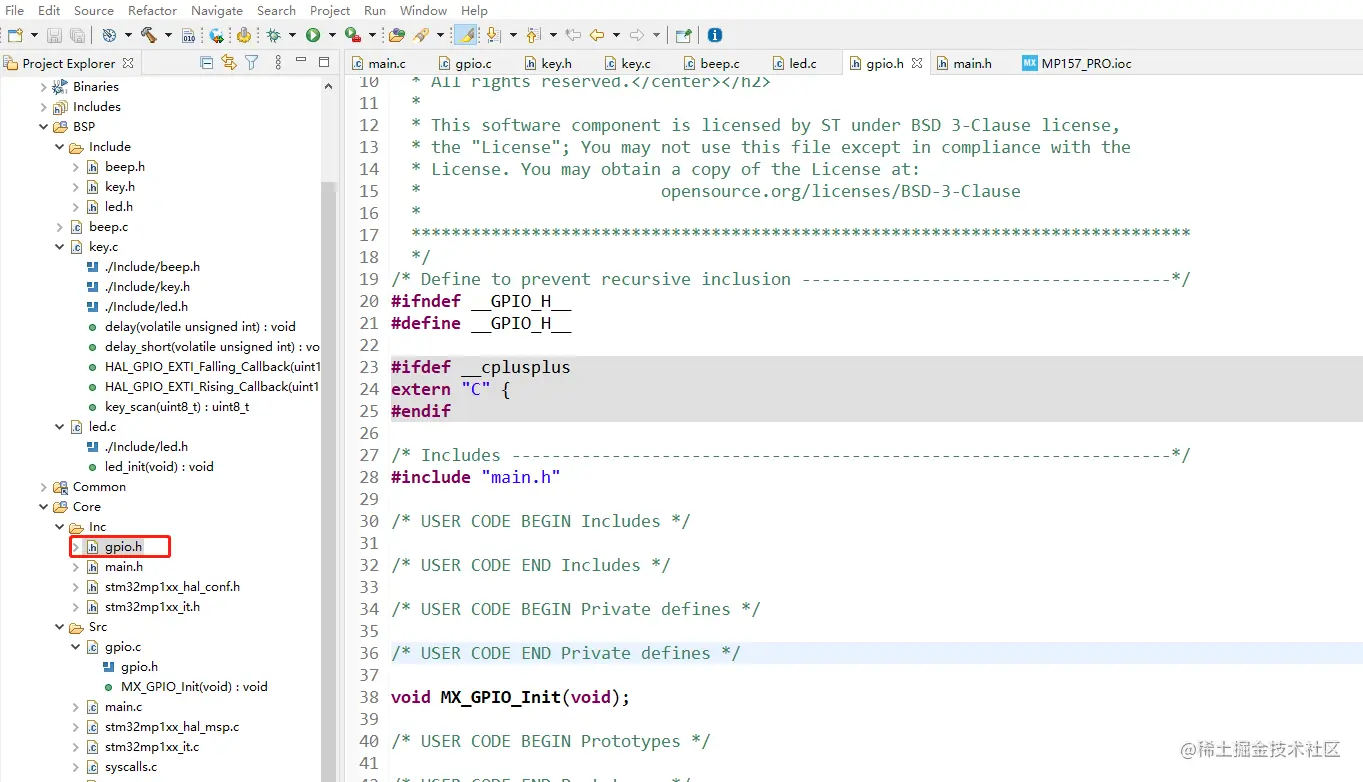
Task: Click the greyed Forward arrow icon
Action: point(637,35)
